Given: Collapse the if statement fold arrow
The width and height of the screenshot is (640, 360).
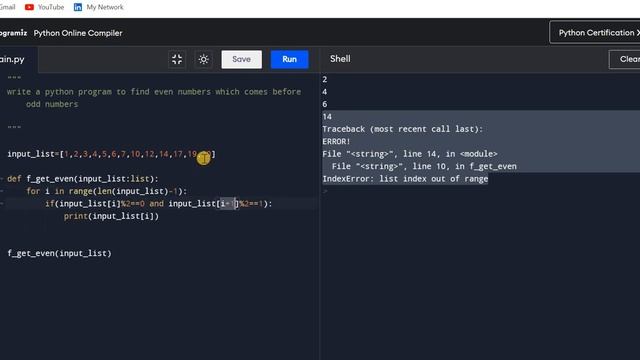Looking at the screenshot, I should (x=2, y=204).
